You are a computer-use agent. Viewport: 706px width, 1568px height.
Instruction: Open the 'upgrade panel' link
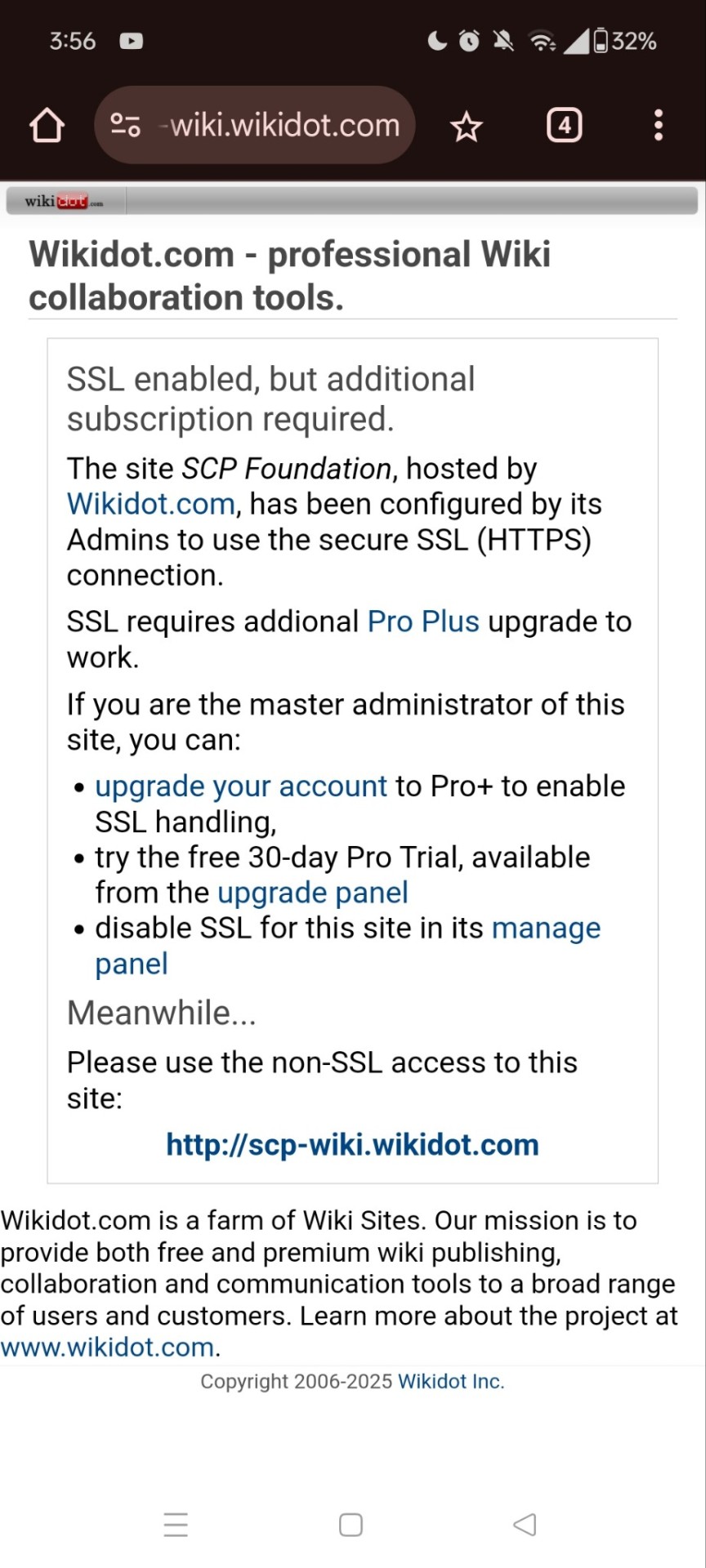click(313, 893)
